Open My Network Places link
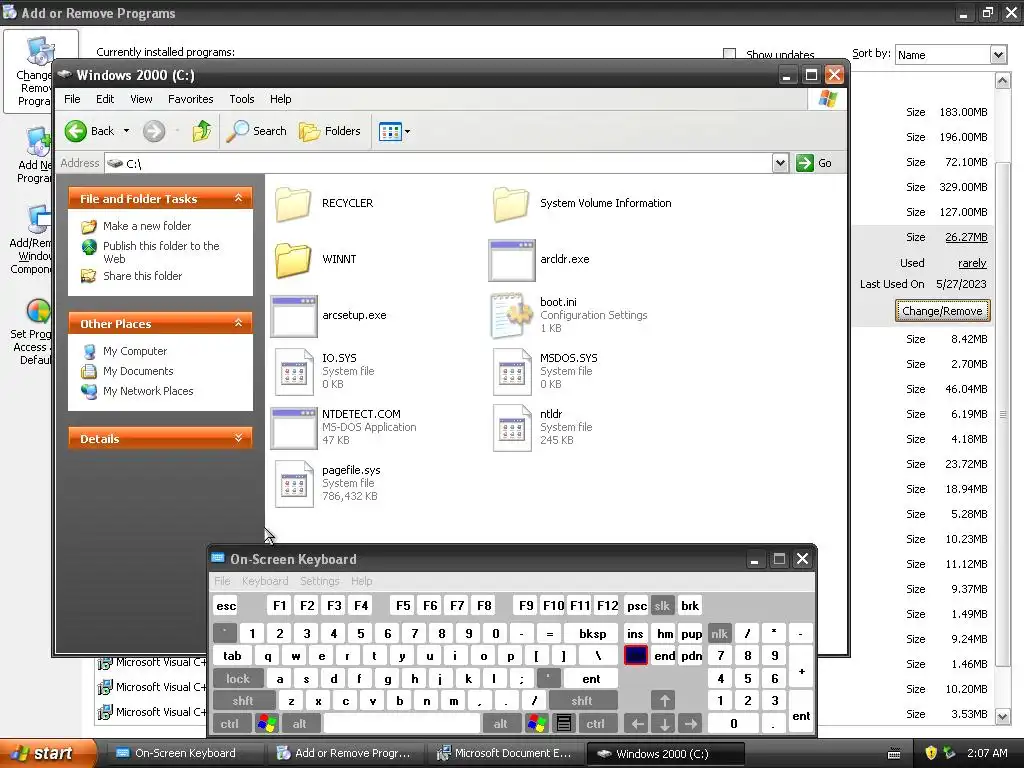 tap(148, 391)
